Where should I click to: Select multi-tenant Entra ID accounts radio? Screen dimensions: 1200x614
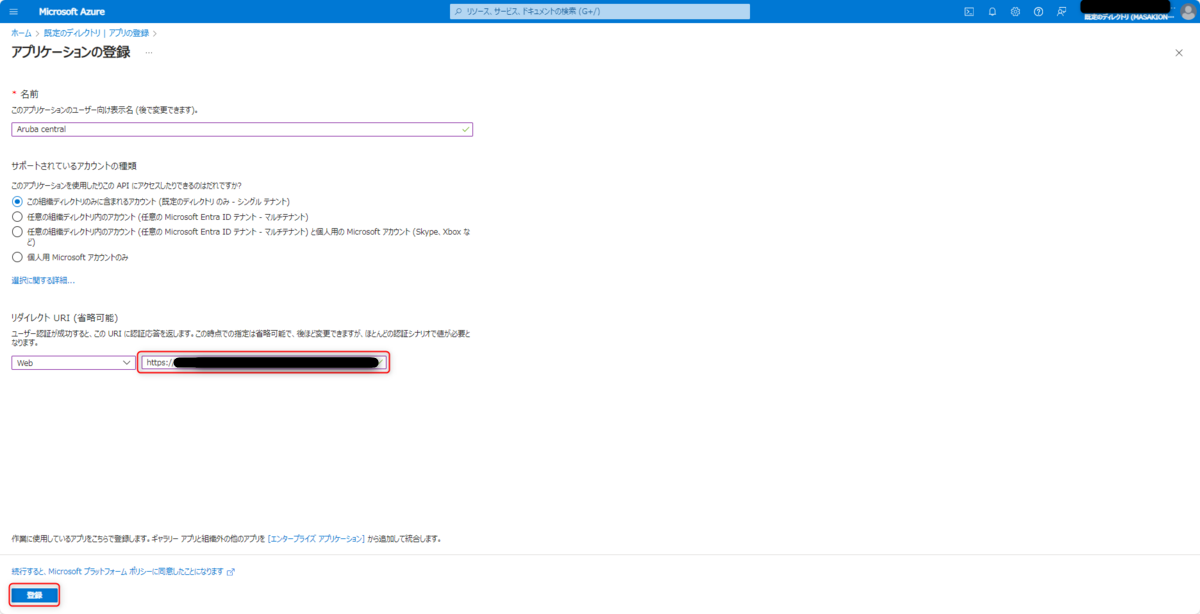17,216
